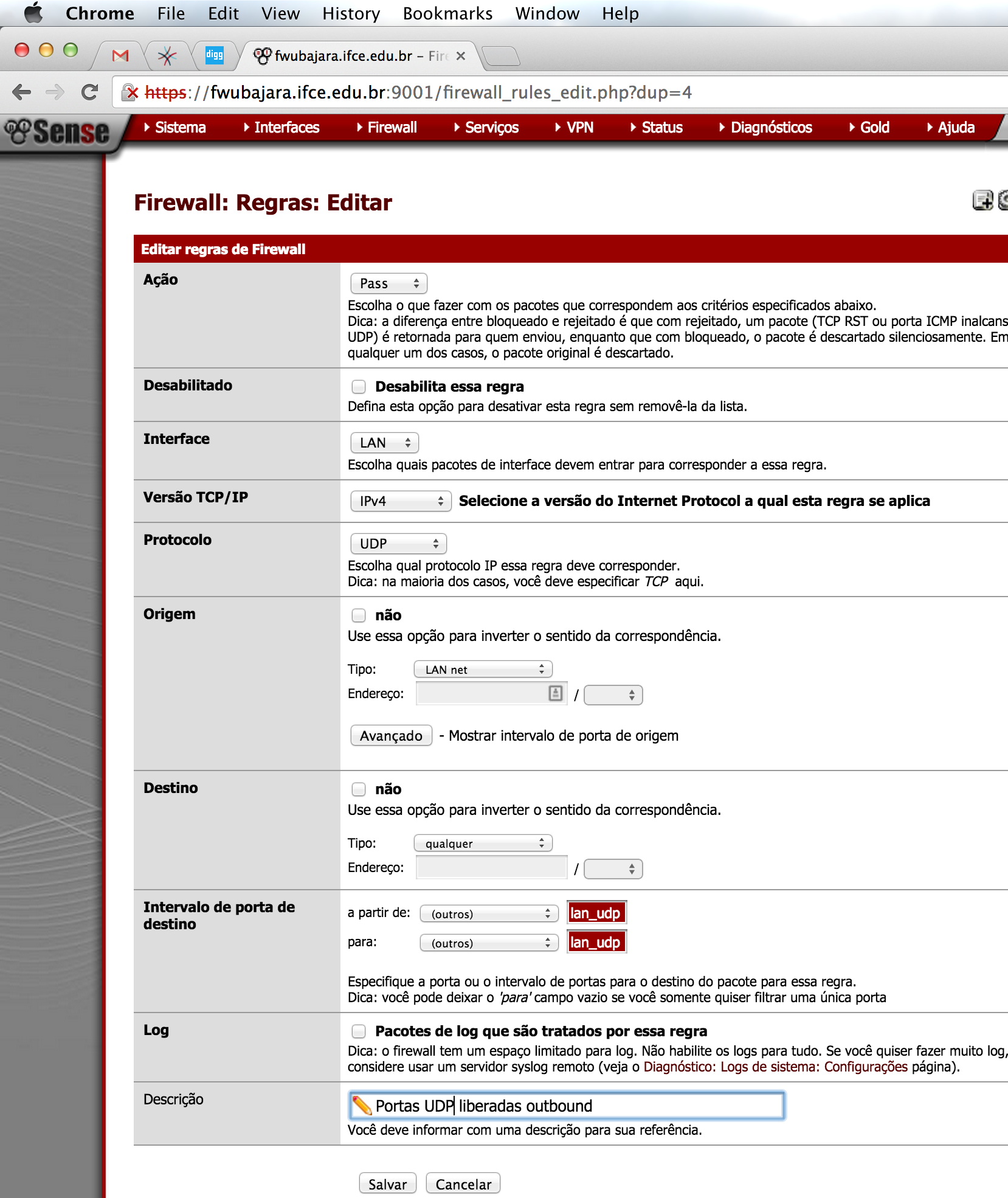The height and width of the screenshot is (1198, 1008).
Task: Open the Window menu
Action: tap(547, 13)
